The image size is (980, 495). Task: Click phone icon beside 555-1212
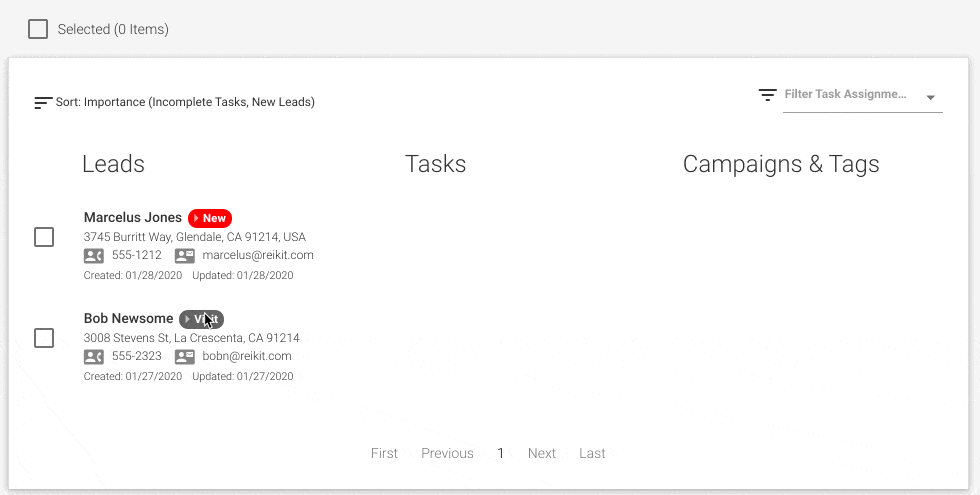94,256
